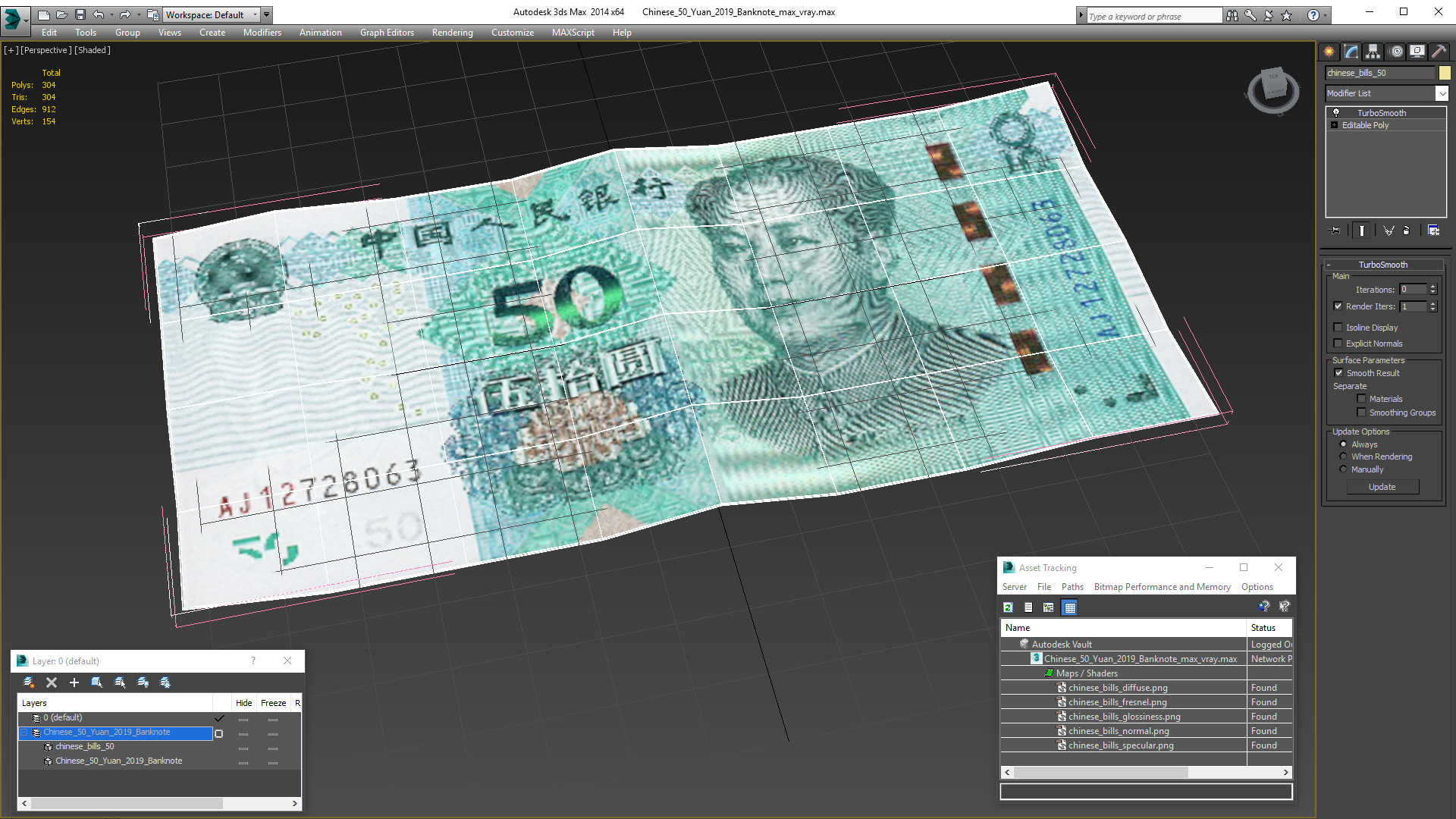Click the Hide column header in Layers

(x=243, y=703)
